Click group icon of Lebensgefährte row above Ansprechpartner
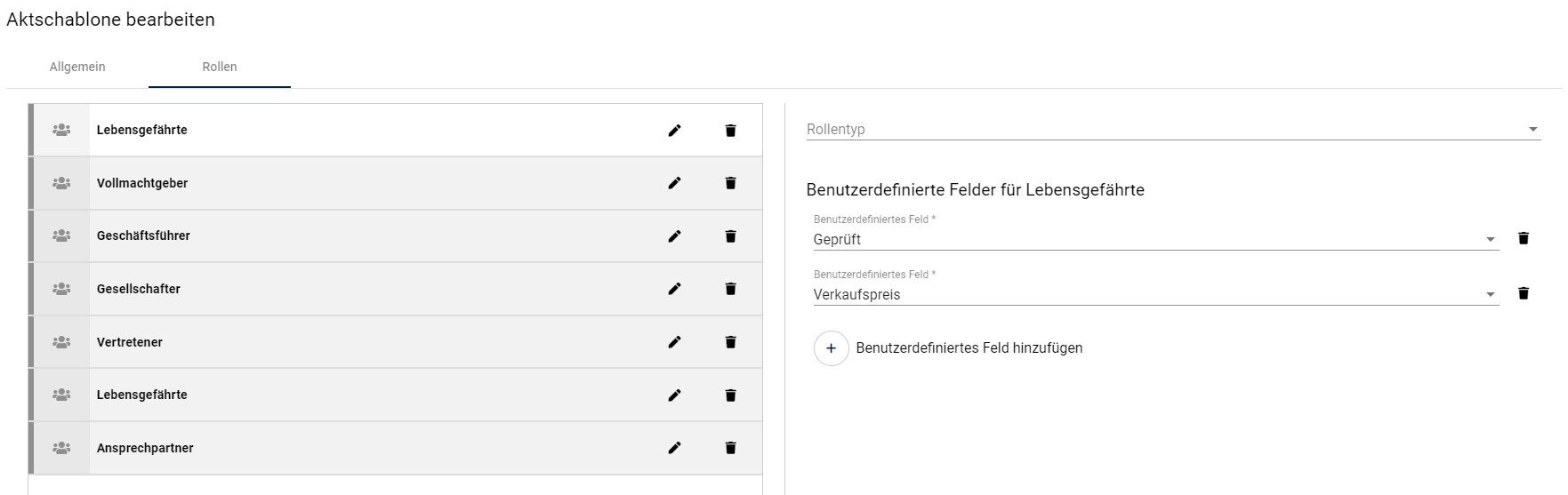This screenshot has height=495, width=1568. pyautogui.click(x=61, y=395)
